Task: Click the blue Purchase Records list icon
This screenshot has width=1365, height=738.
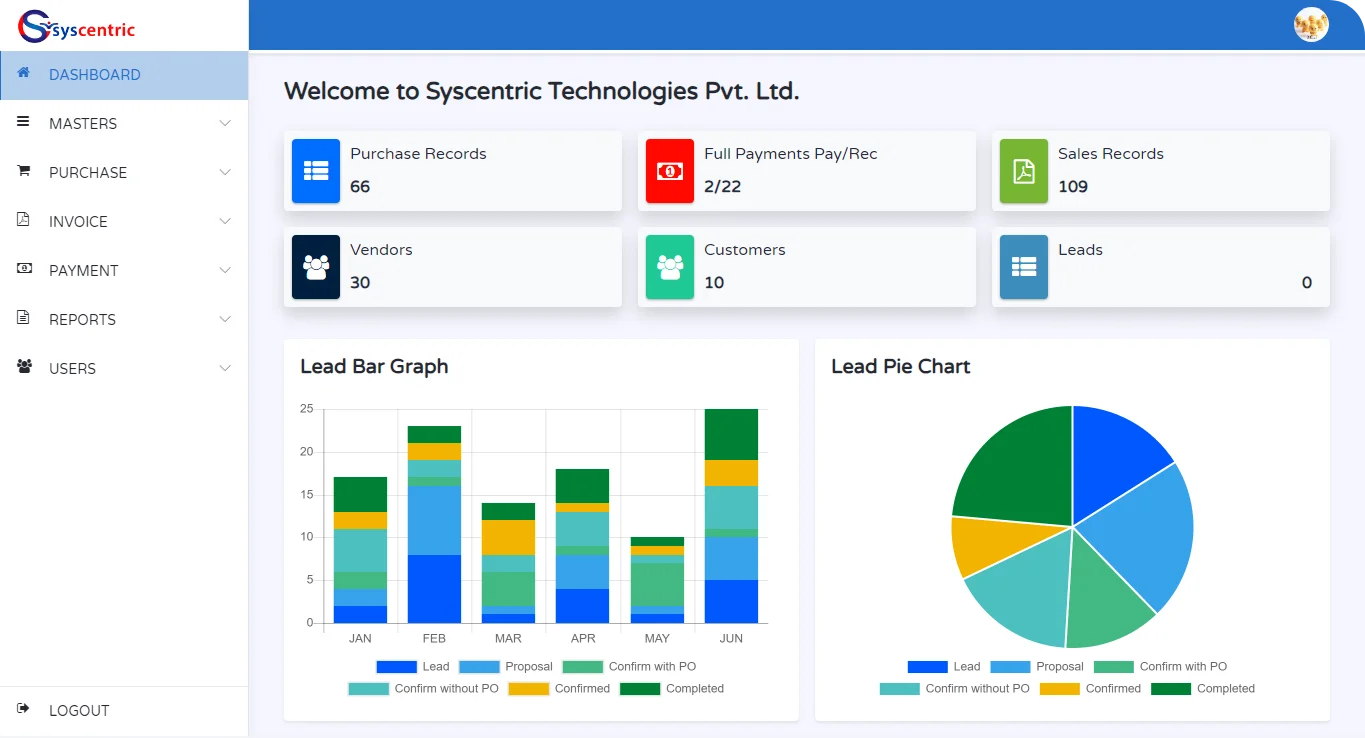Action: click(x=316, y=171)
